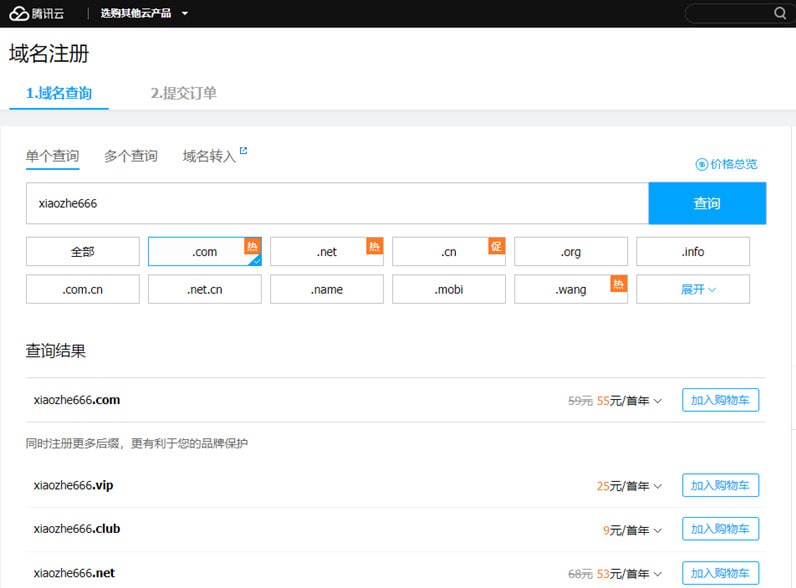Image resolution: width=796 pixels, height=588 pixels.
Task: Toggle the .org suffix filter
Action: pos(571,251)
